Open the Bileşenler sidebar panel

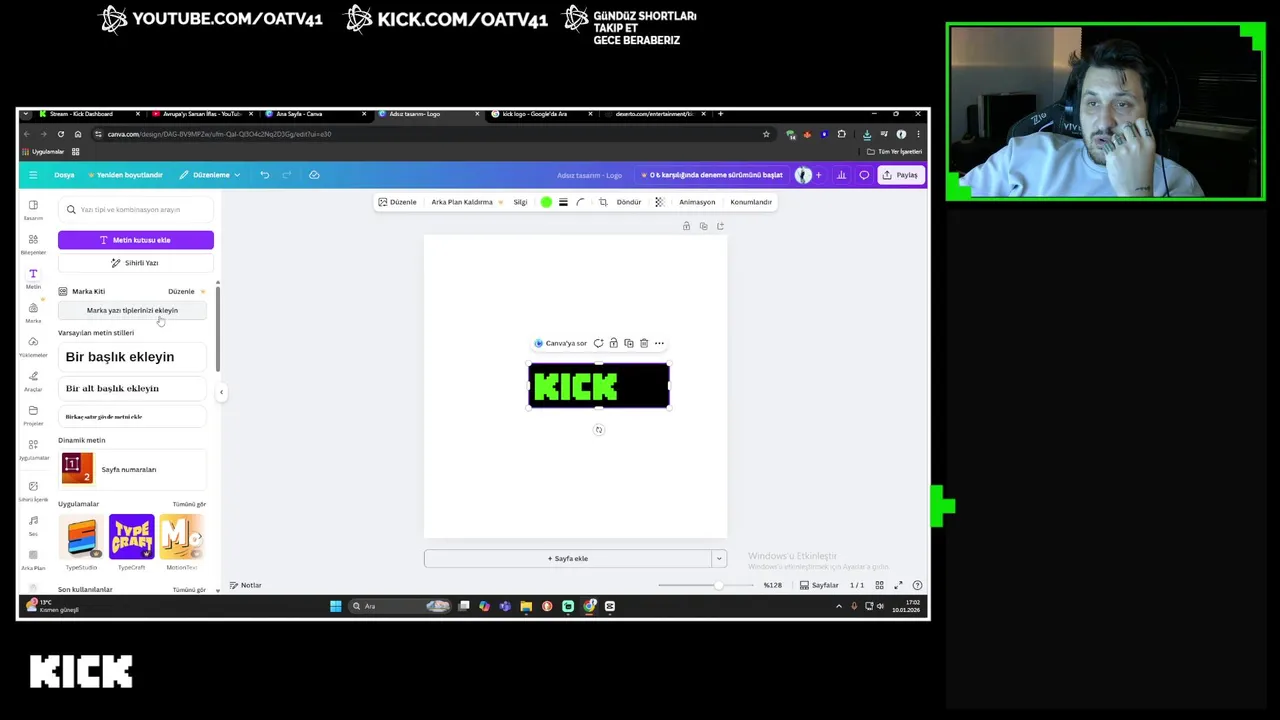pos(33,244)
